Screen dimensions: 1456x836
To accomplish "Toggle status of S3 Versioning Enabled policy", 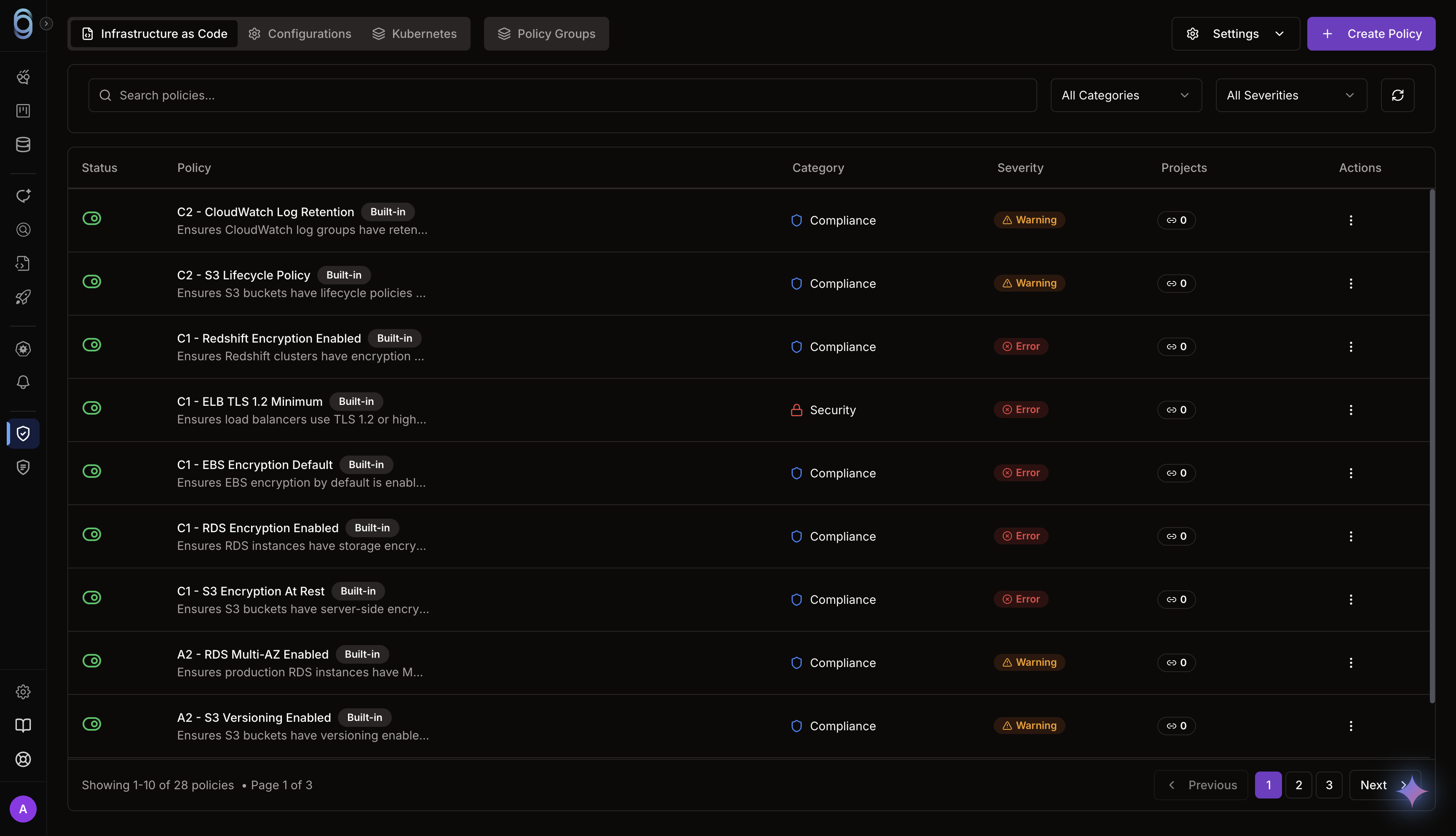I will click(92, 723).
